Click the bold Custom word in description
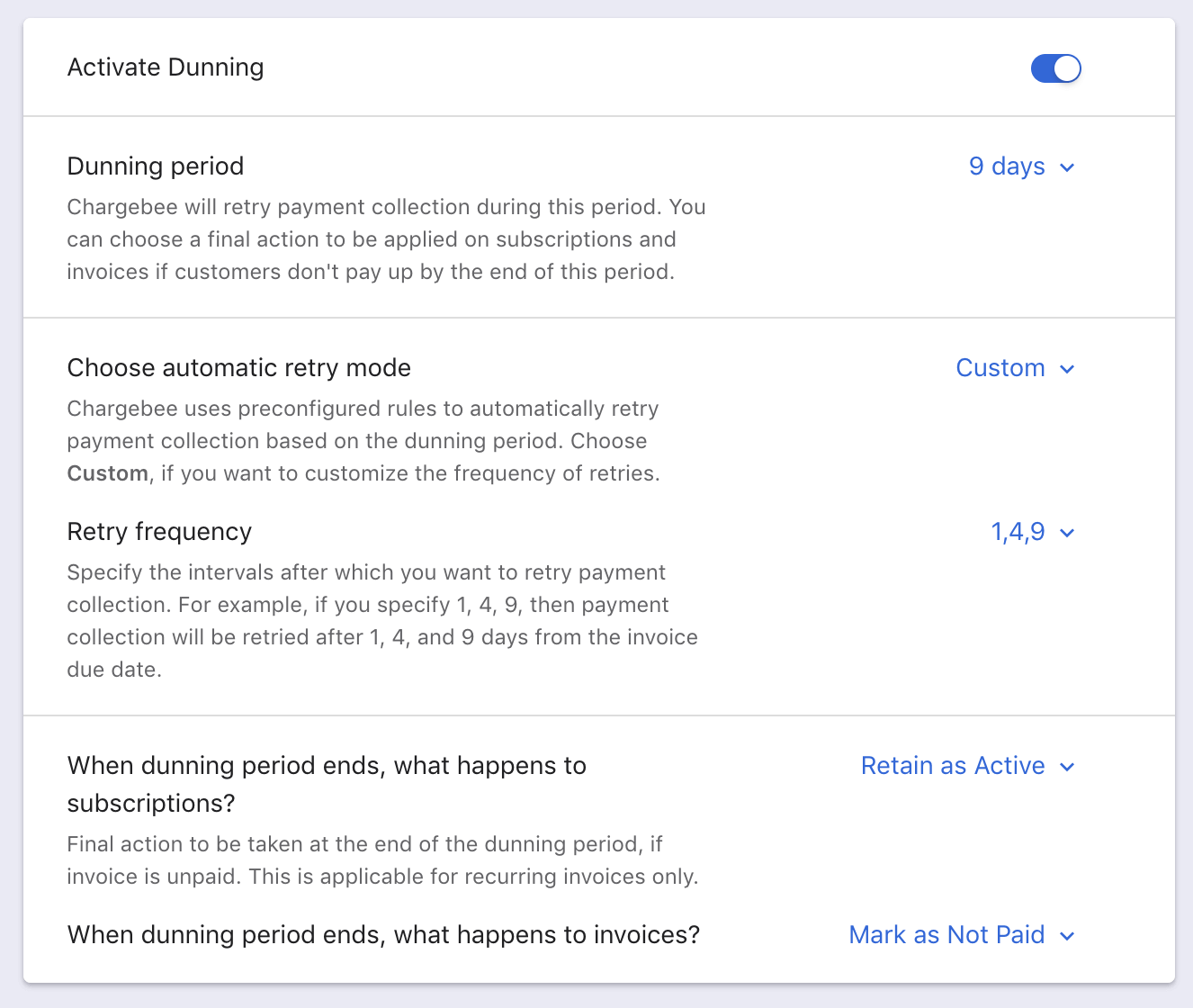This screenshot has width=1193, height=1008. [107, 473]
